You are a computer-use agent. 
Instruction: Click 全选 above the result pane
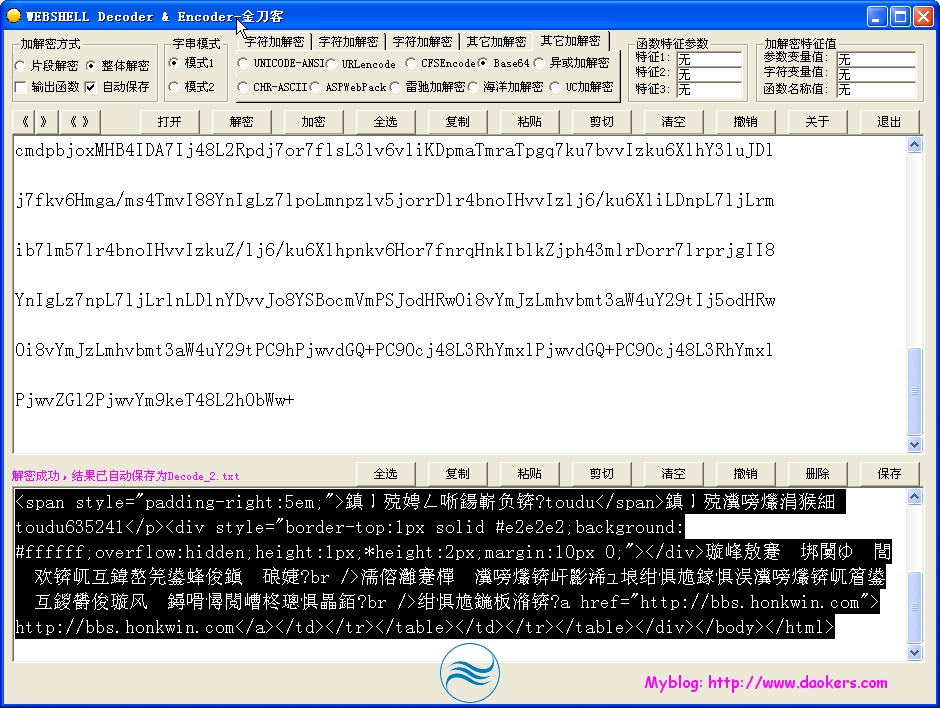pyautogui.click(x=385, y=474)
